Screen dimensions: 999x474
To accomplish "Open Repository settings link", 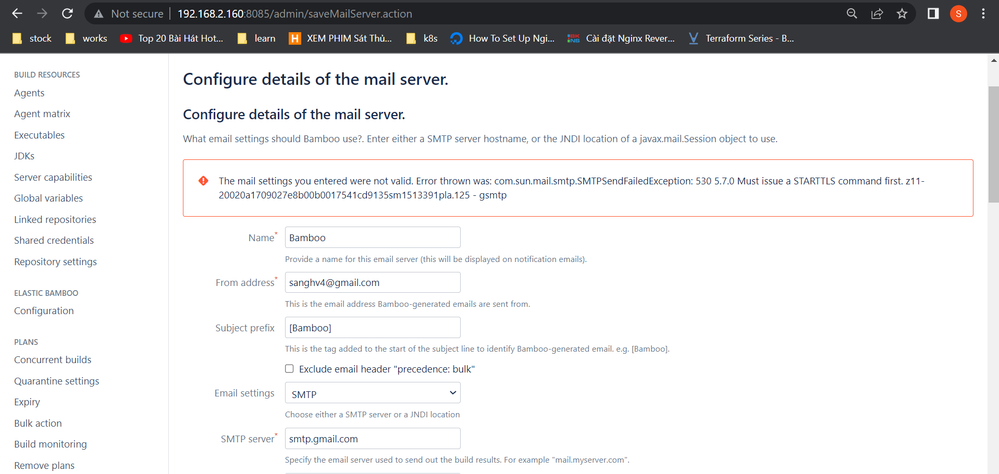I will point(55,262).
